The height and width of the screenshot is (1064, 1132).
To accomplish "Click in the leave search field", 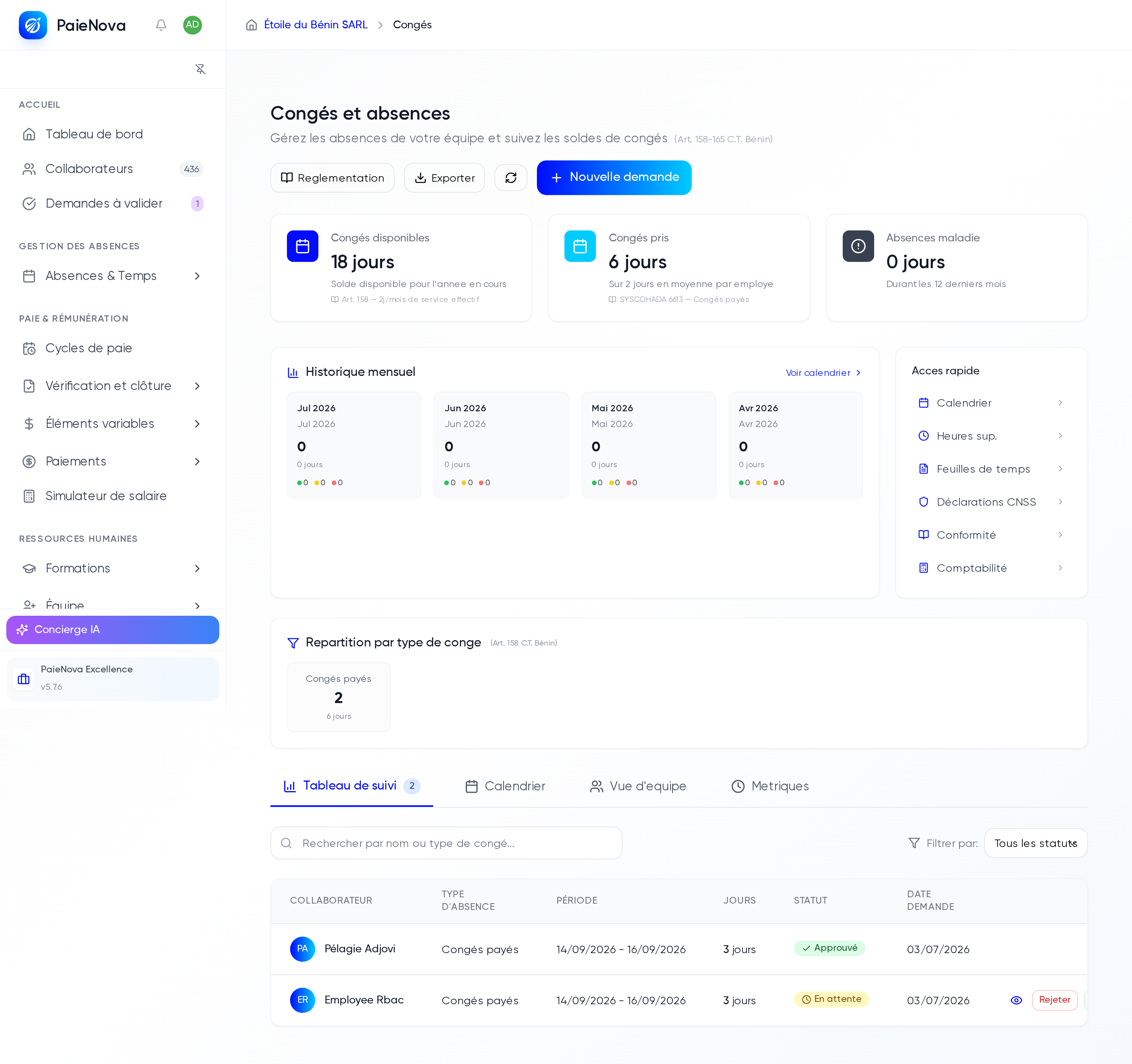I will [447, 843].
